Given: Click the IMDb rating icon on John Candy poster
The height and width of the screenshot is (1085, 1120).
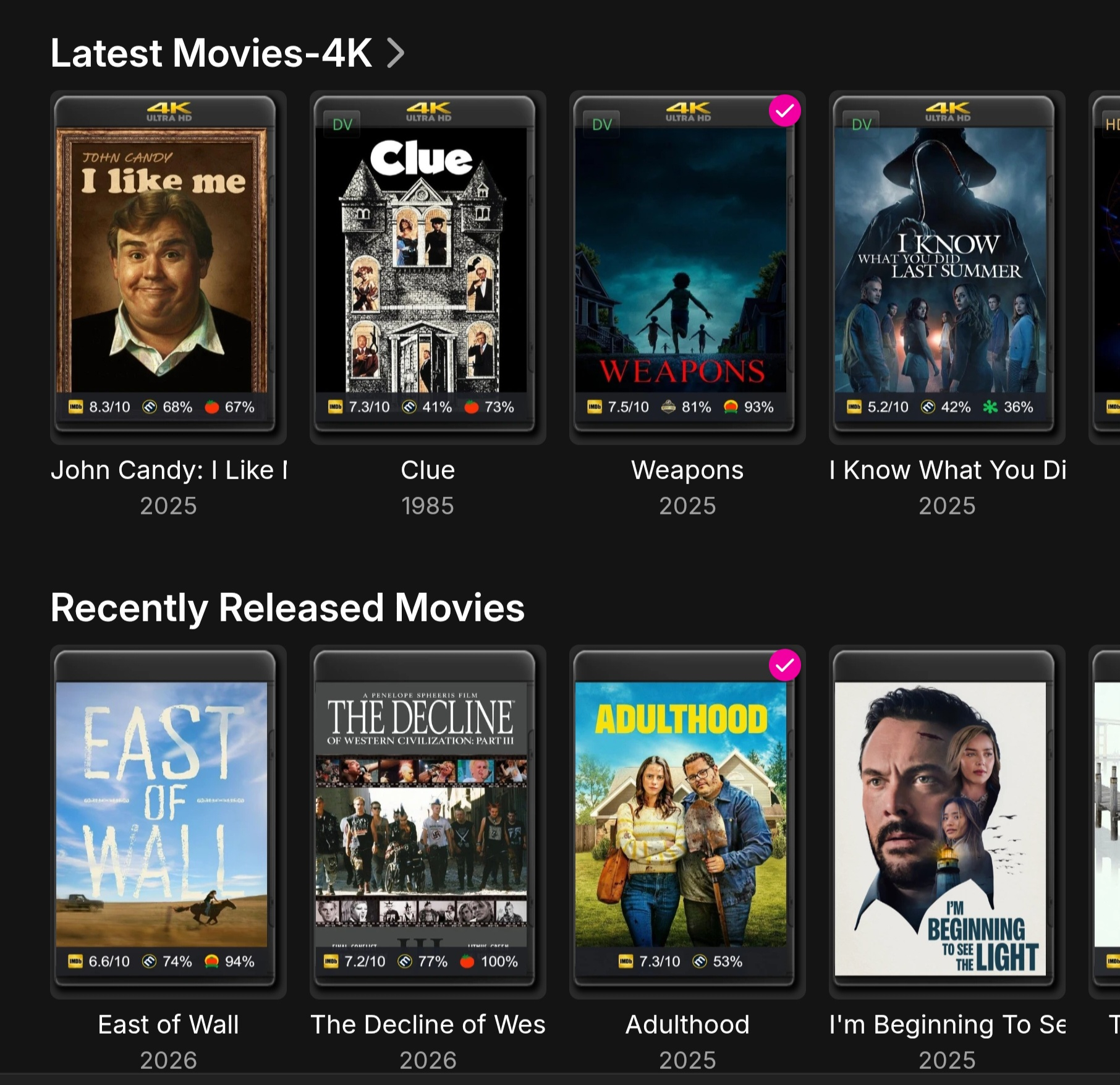Looking at the screenshot, I should pyautogui.click(x=76, y=407).
